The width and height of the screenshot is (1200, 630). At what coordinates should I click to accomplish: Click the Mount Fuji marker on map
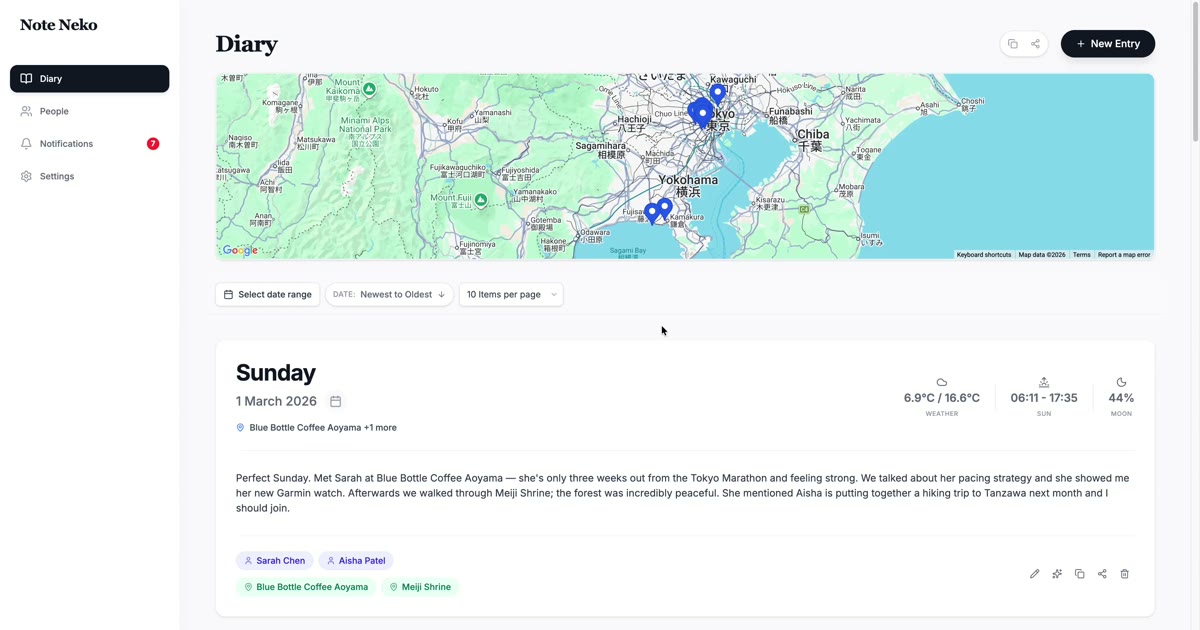(x=481, y=200)
